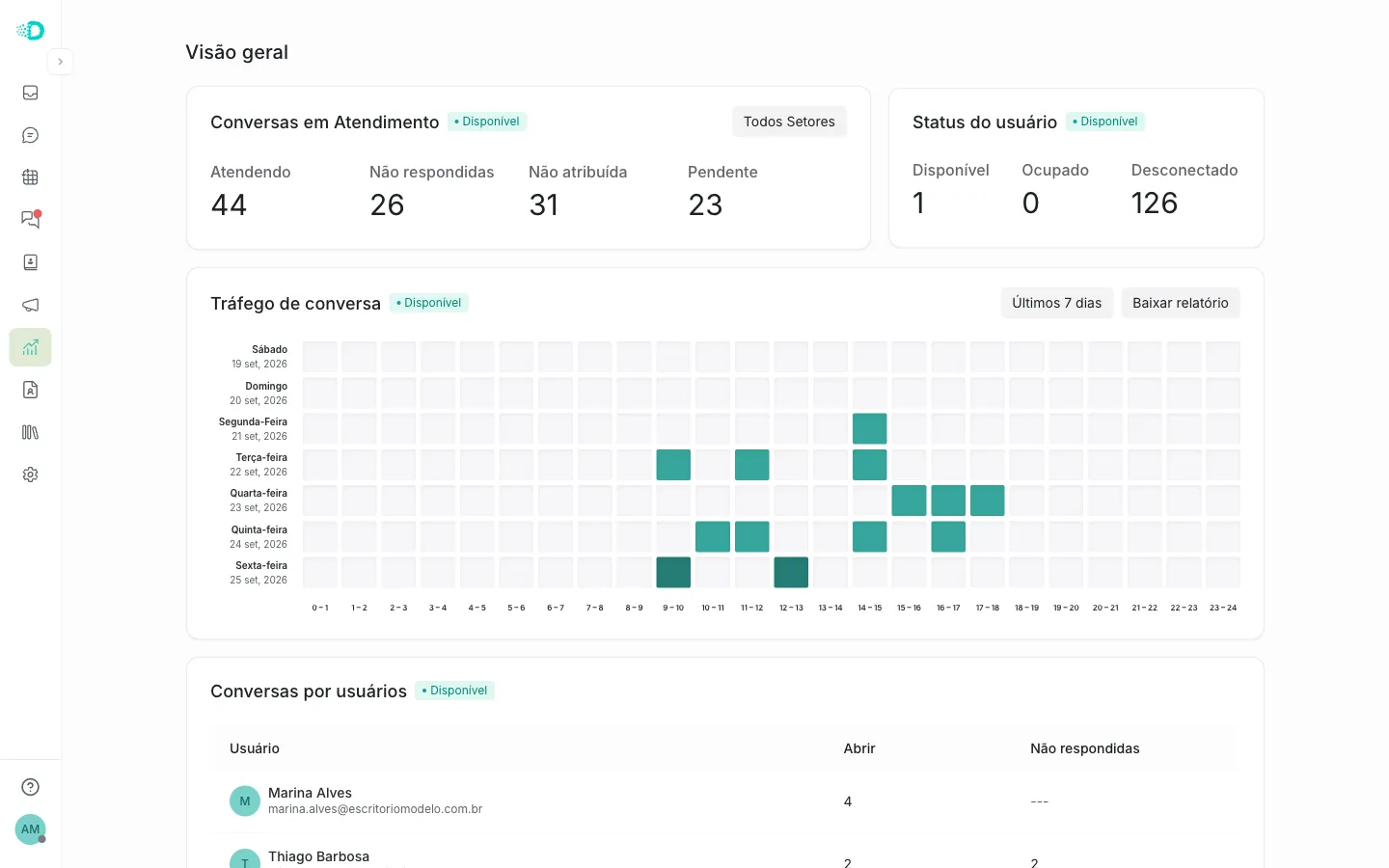
Task: Open the inbox tray icon in sidebar
Action: pyautogui.click(x=30, y=93)
